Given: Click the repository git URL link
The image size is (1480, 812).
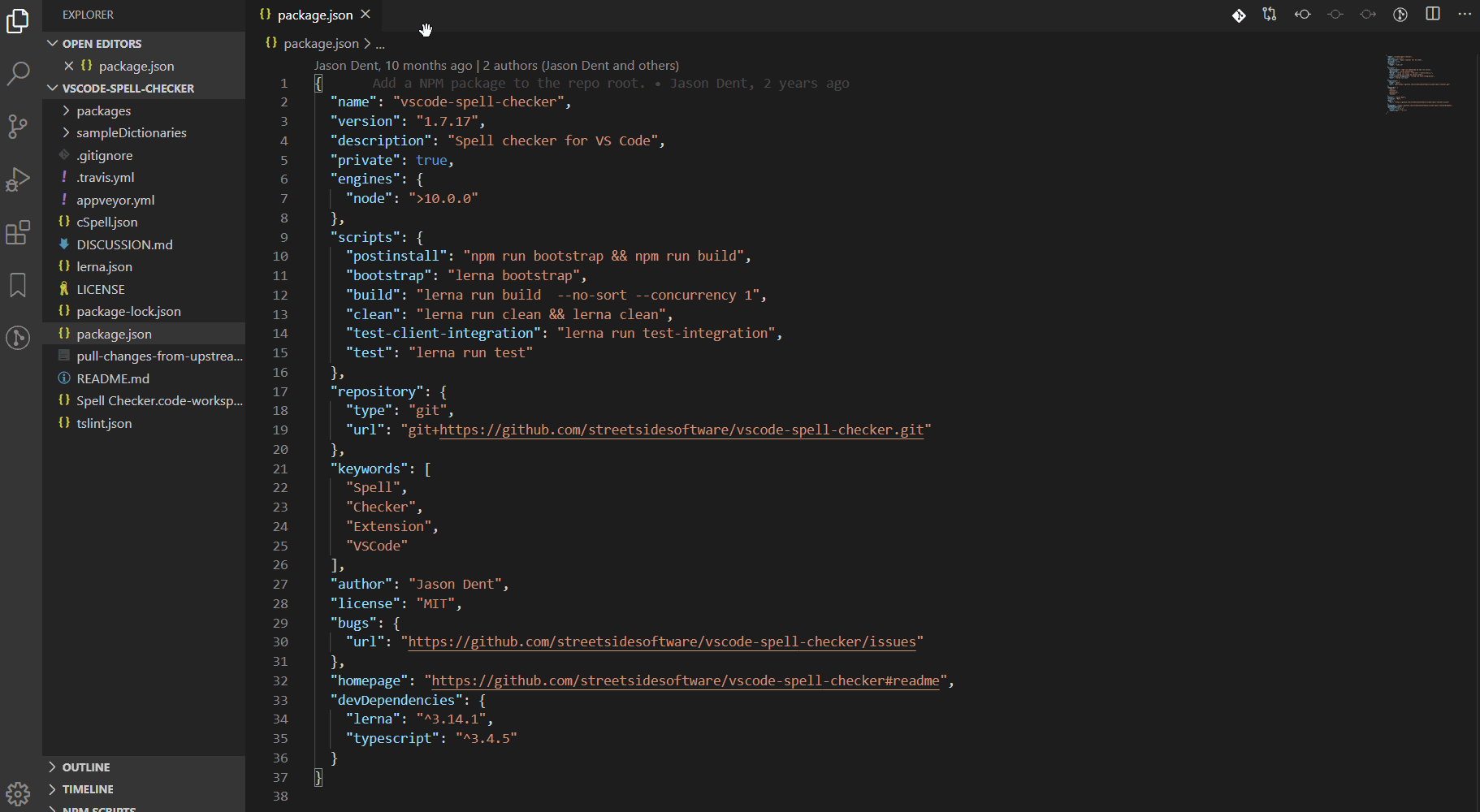Looking at the screenshot, I should pyautogui.click(x=682, y=430).
